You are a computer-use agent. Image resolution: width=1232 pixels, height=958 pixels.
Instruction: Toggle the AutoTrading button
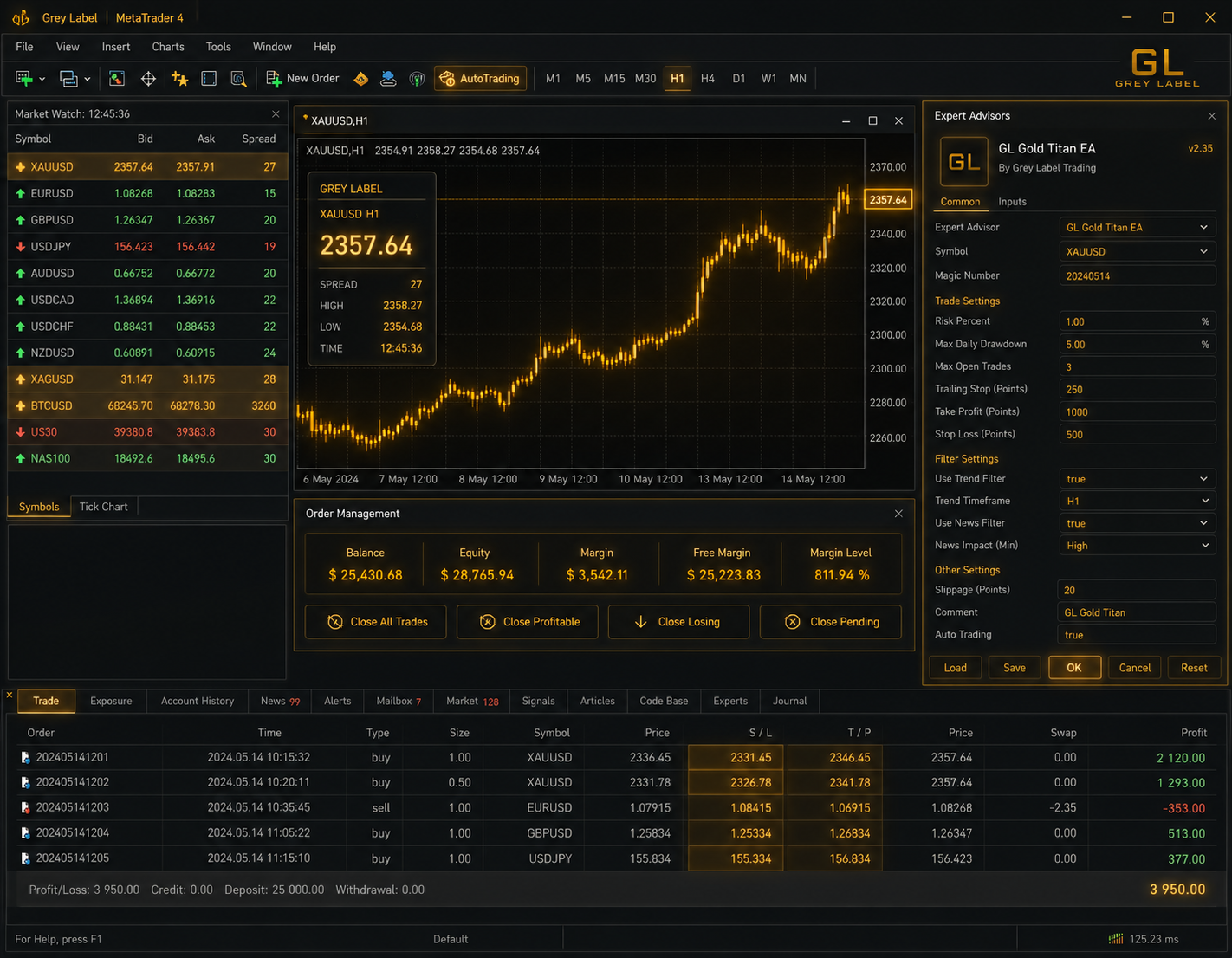(x=480, y=79)
